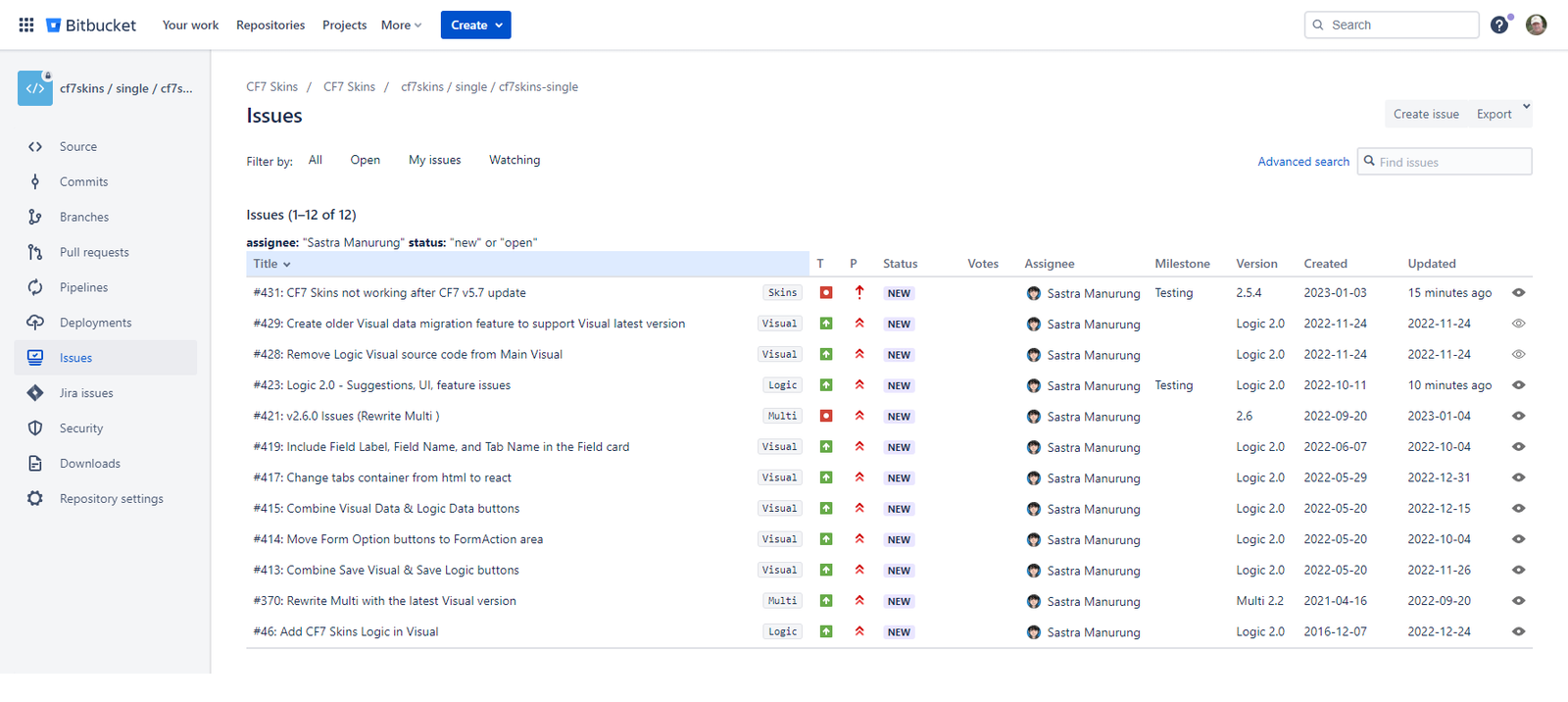Unwatch issue #46 using eye icon
The image size is (1568, 702).
pos(1518,632)
